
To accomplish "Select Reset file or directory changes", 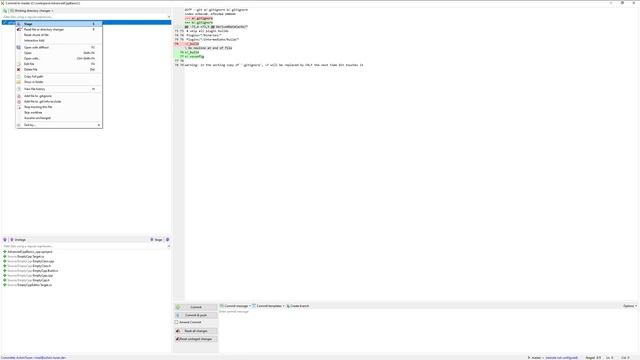I will [59, 29].
